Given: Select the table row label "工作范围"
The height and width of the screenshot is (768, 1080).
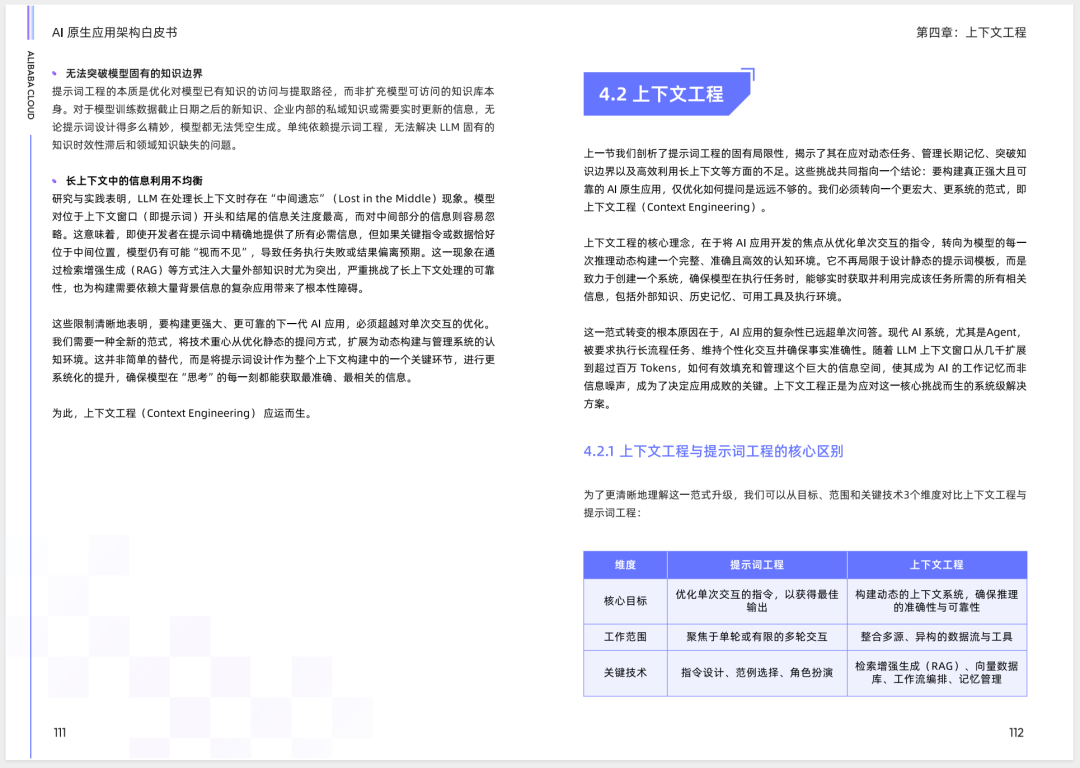Looking at the screenshot, I should coord(625,637).
